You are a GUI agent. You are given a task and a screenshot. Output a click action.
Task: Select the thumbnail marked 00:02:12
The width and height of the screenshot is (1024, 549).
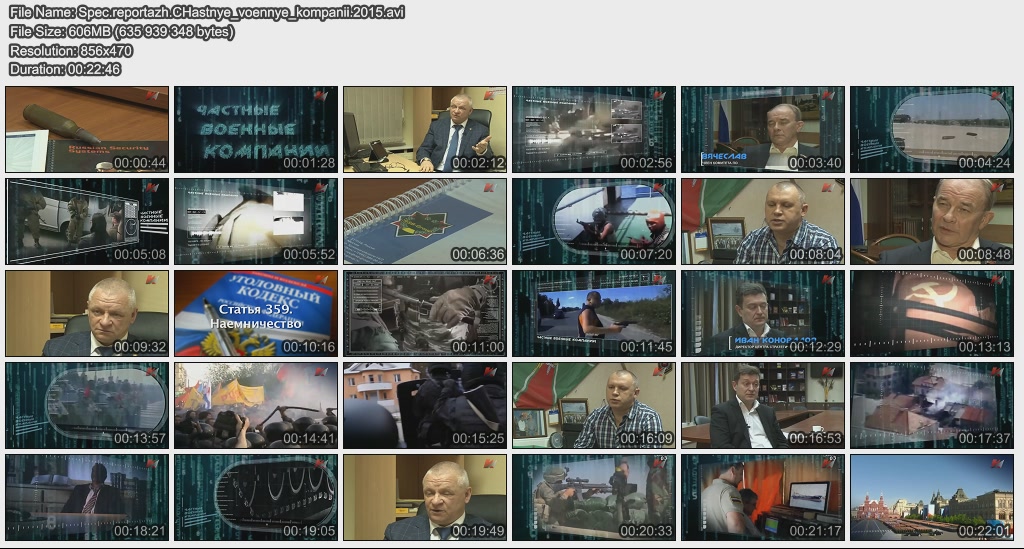(425, 129)
